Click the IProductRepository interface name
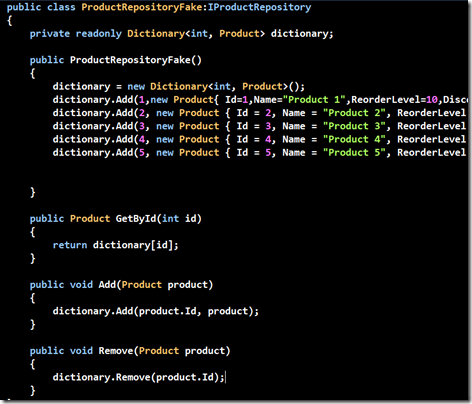472x404 pixels. pyautogui.click(x=259, y=7)
